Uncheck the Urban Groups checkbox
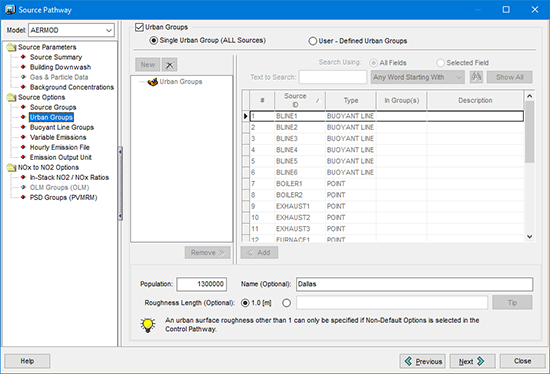The height and width of the screenshot is (374, 550). [139, 27]
